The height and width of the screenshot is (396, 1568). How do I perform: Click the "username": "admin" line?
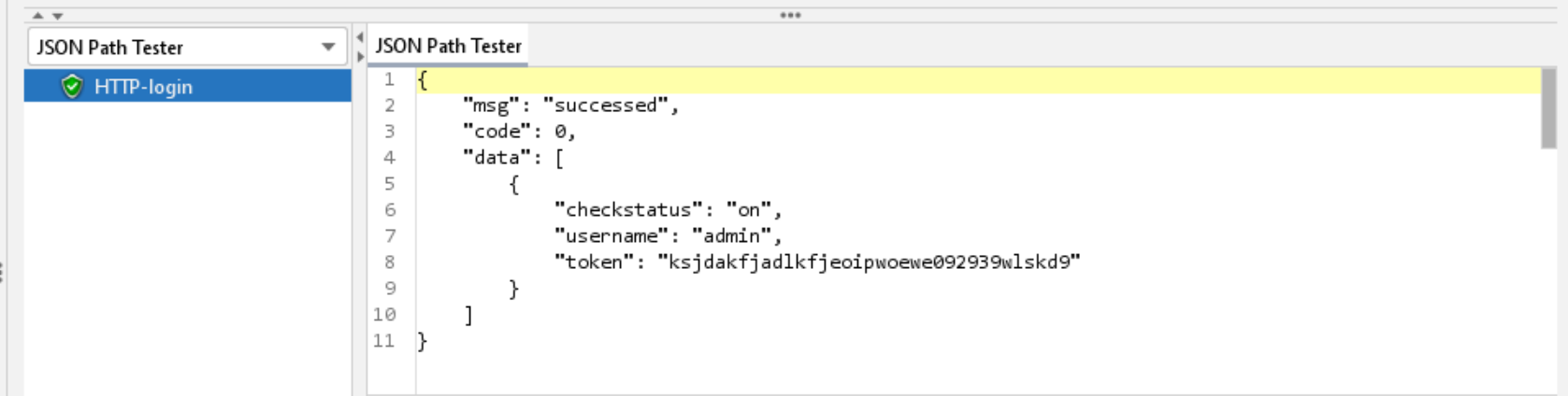pos(668,236)
